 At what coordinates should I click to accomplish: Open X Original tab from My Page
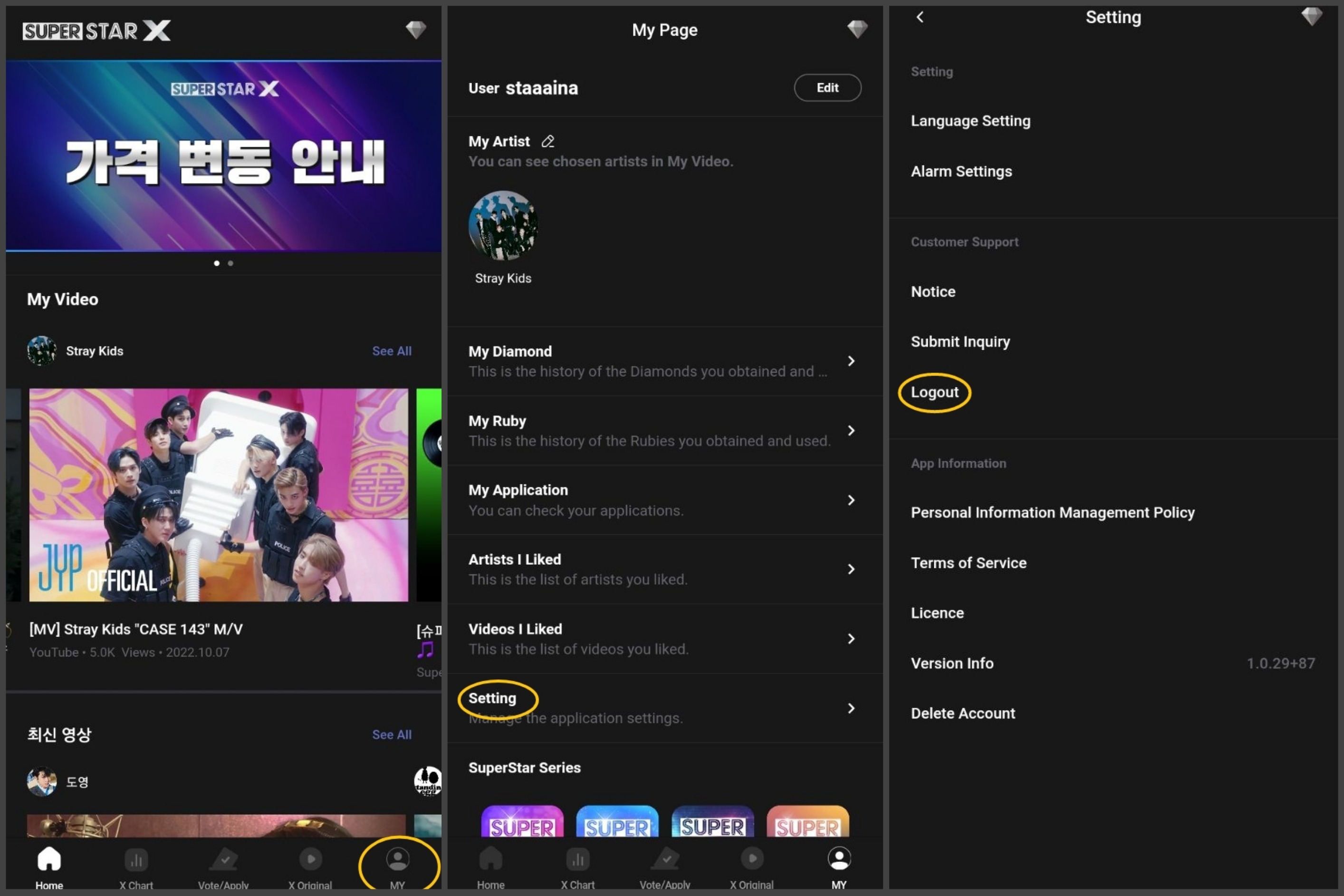[x=752, y=867]
